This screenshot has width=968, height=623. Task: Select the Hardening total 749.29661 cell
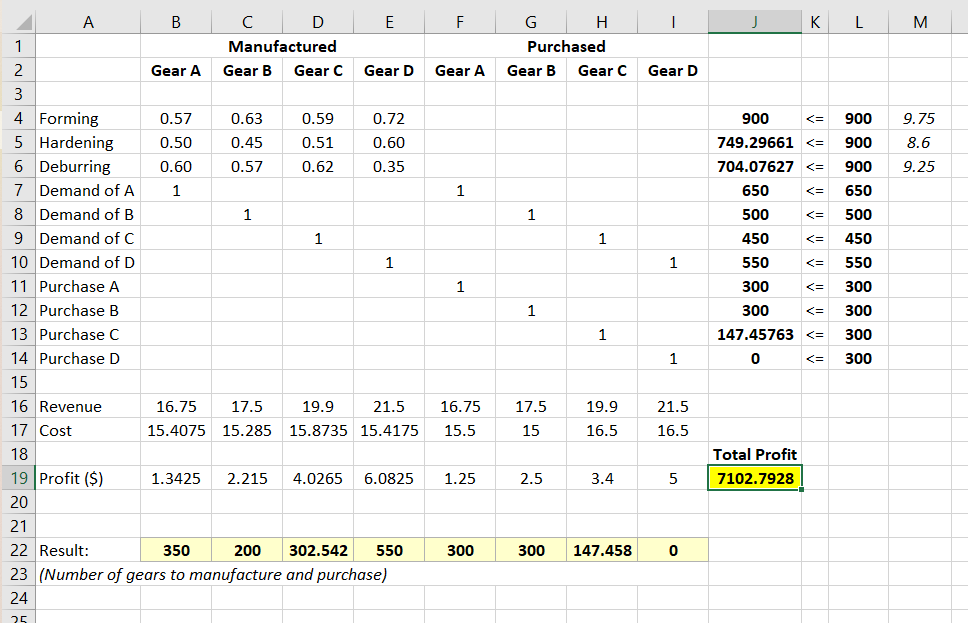tap(755, 142)
